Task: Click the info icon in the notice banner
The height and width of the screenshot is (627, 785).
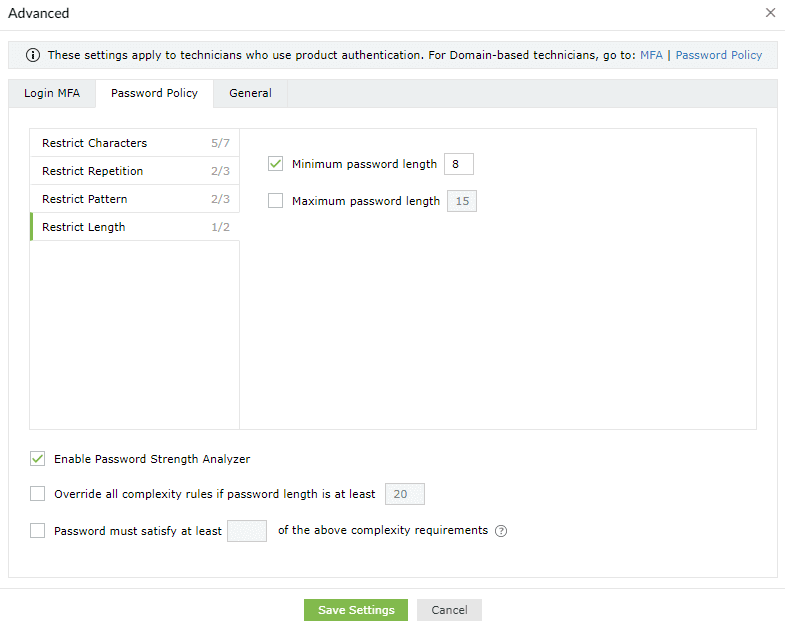Action: 33,55
